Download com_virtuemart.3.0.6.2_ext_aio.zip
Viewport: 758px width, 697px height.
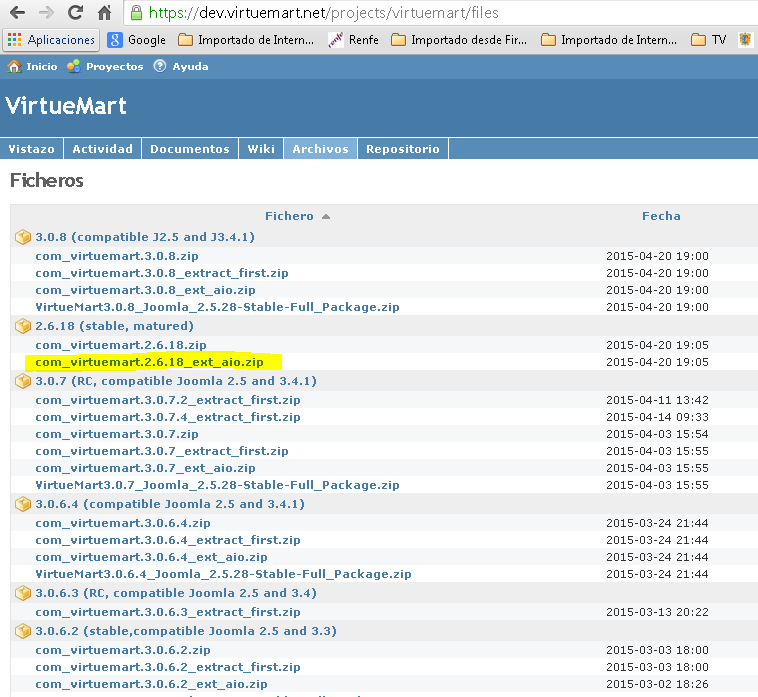pyautogui.click(x=151, y=684)
